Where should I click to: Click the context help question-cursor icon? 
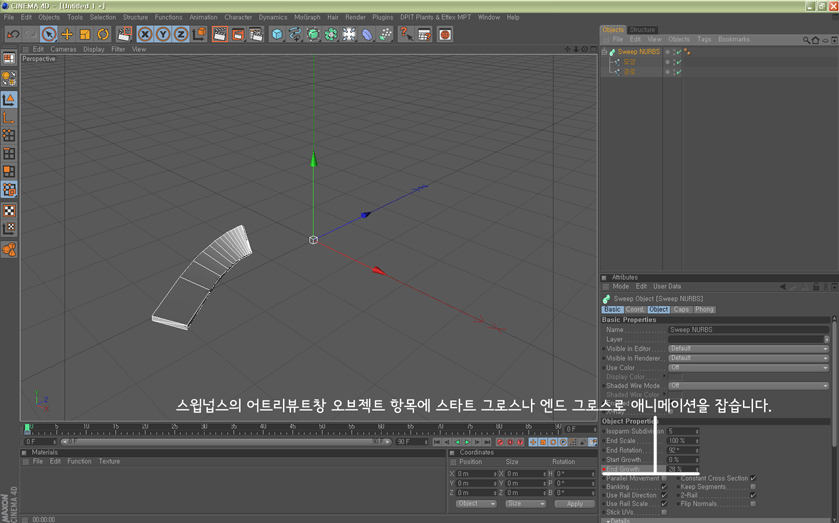tap(406, 34)
